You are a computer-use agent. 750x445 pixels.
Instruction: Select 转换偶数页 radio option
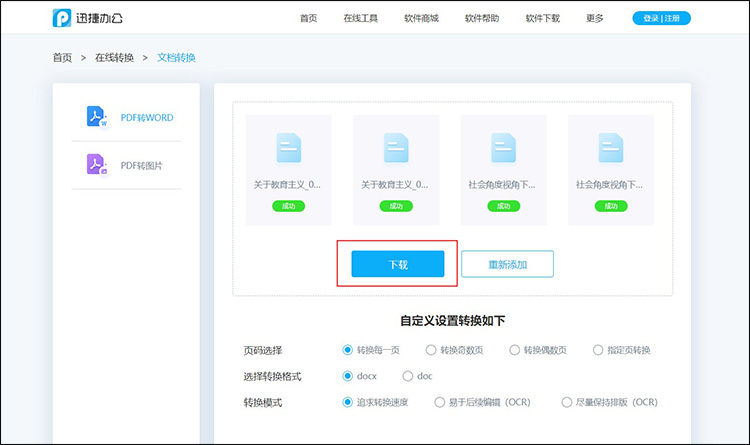point(515,350)
